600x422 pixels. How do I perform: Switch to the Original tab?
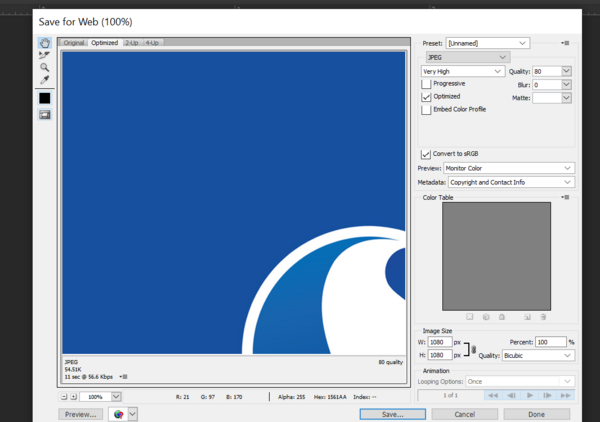tap(73, 42)
